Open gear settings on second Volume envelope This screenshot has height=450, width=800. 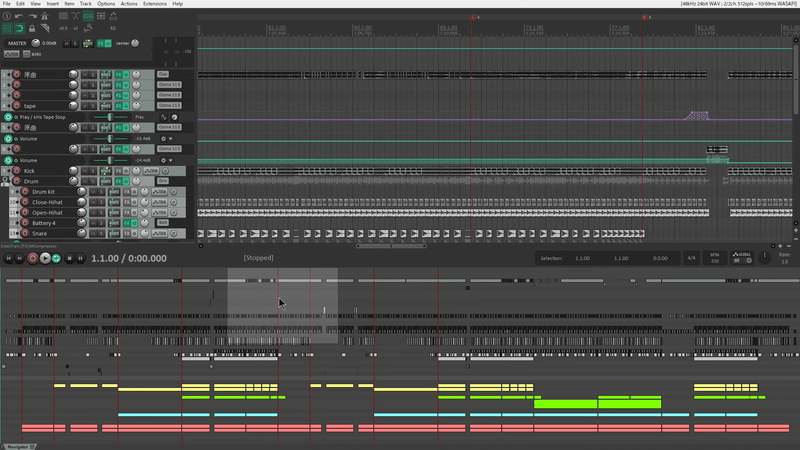click(163, 160)
